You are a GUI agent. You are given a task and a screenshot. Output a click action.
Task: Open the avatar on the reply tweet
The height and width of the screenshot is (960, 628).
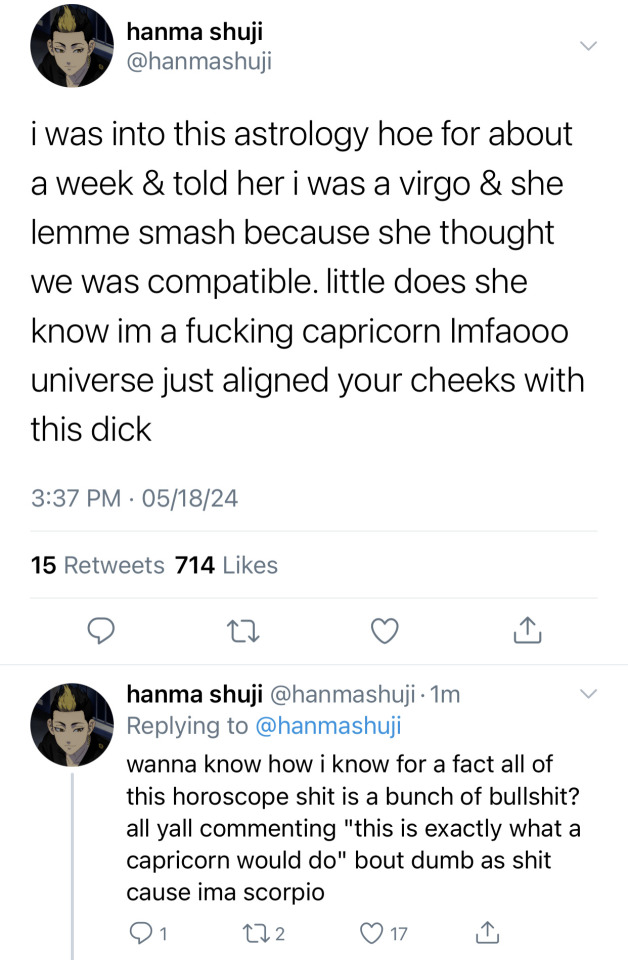[70, 725]
